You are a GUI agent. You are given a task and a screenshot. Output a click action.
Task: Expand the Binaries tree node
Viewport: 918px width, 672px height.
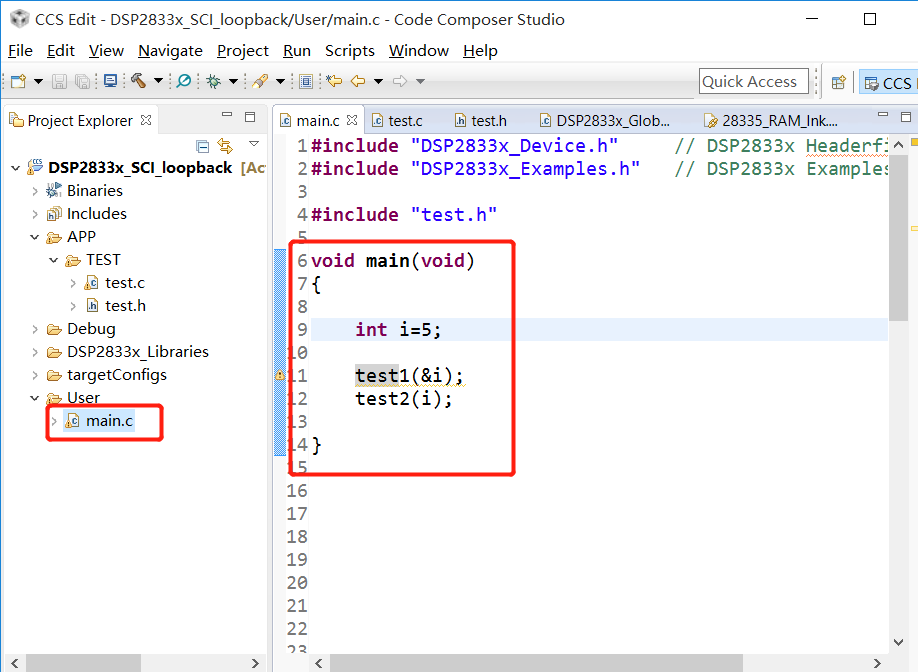[35, 191]
